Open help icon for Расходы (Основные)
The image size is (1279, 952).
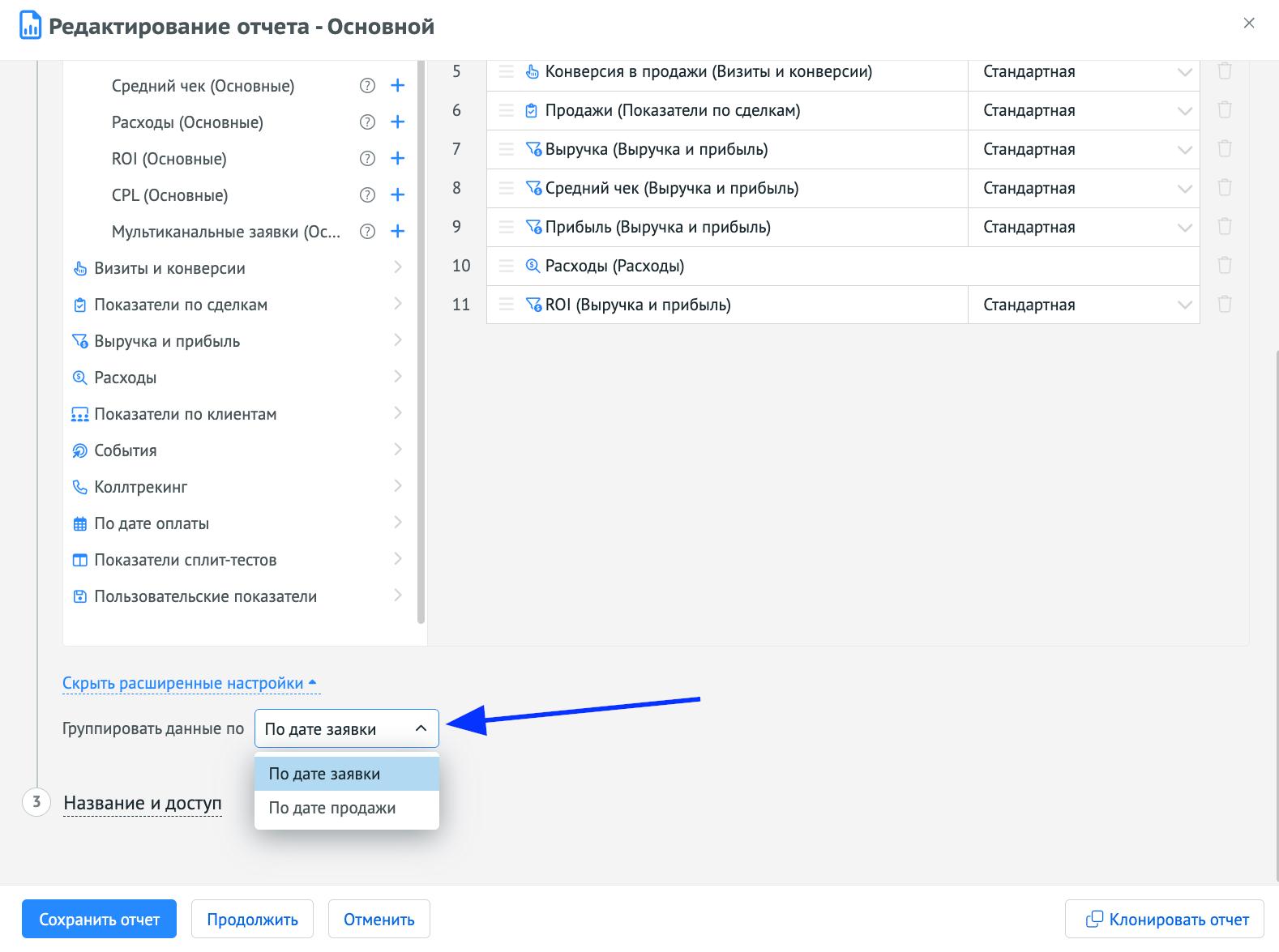pos(367,122)
